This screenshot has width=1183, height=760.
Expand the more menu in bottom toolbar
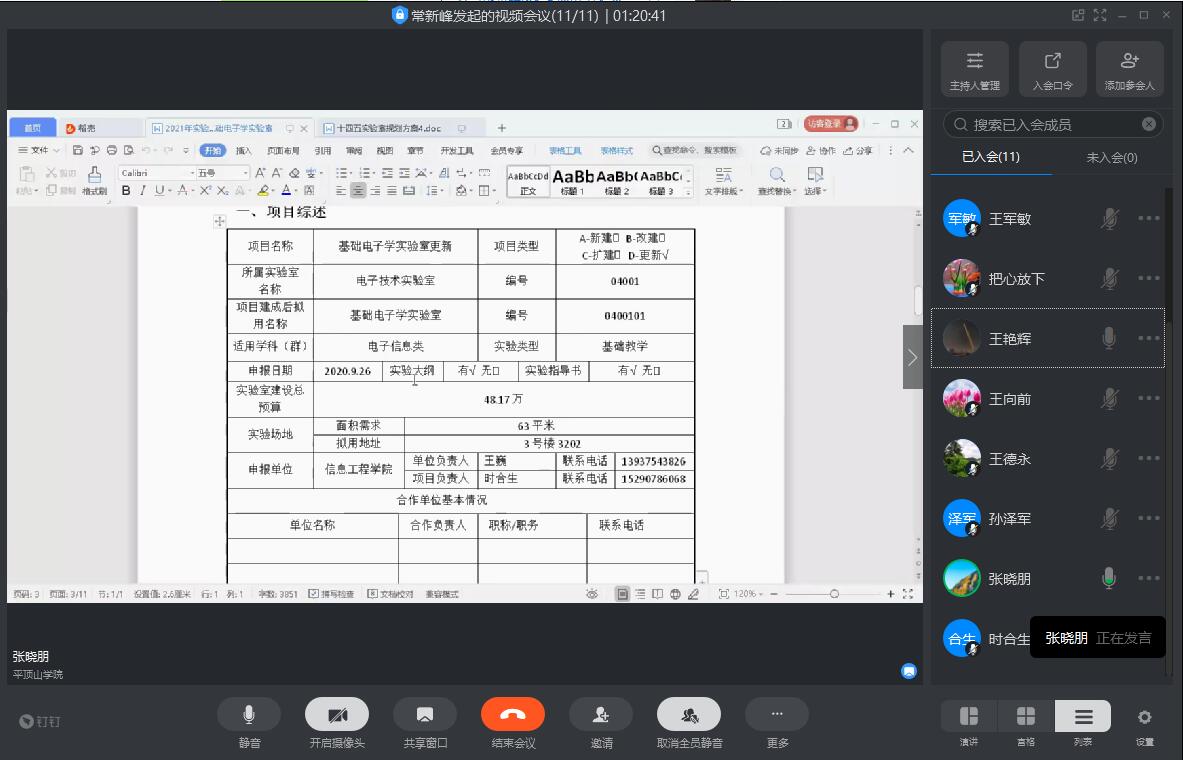pyautogui.click(x=777, y=715)
